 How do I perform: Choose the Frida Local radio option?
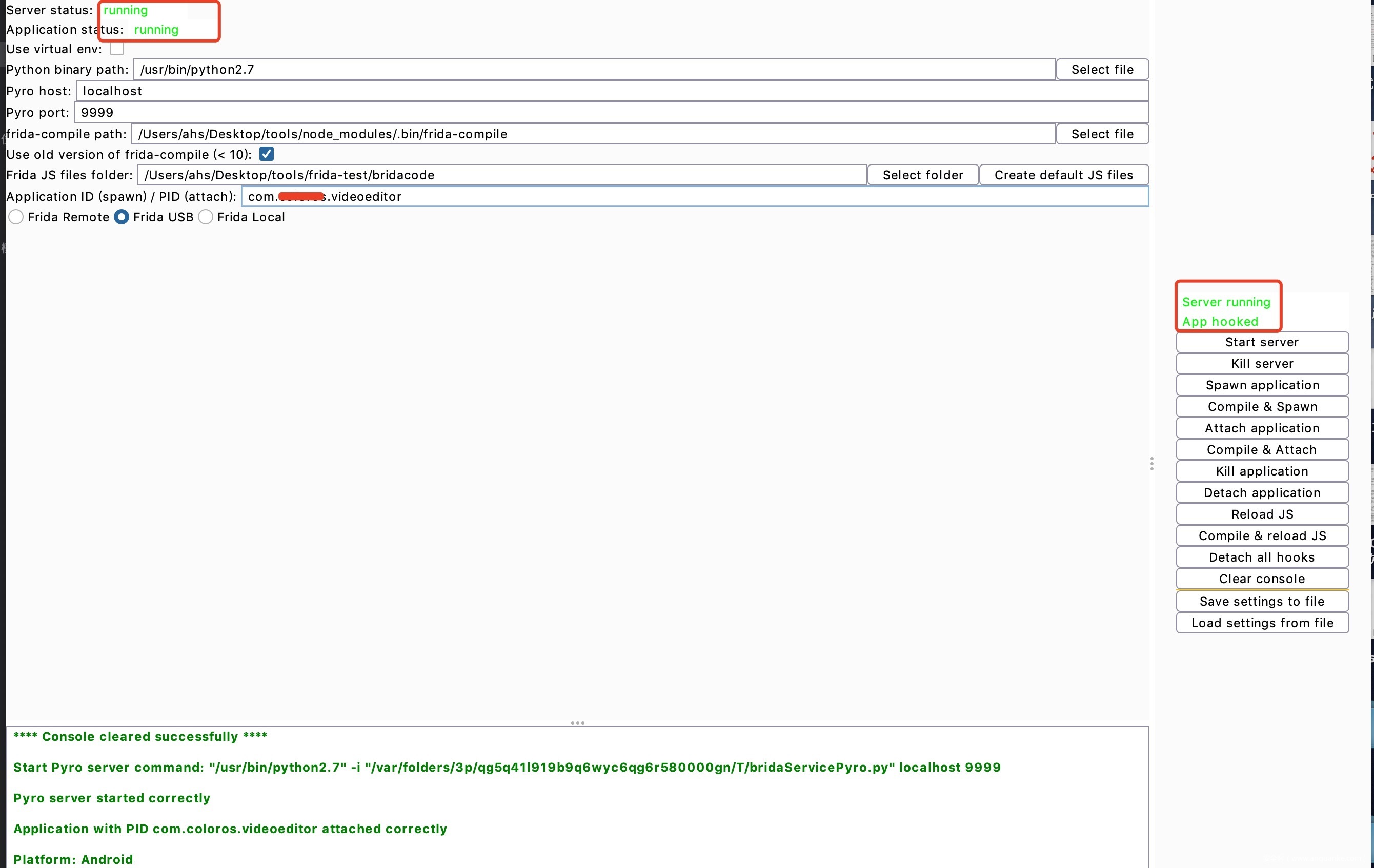click(206, 217)
